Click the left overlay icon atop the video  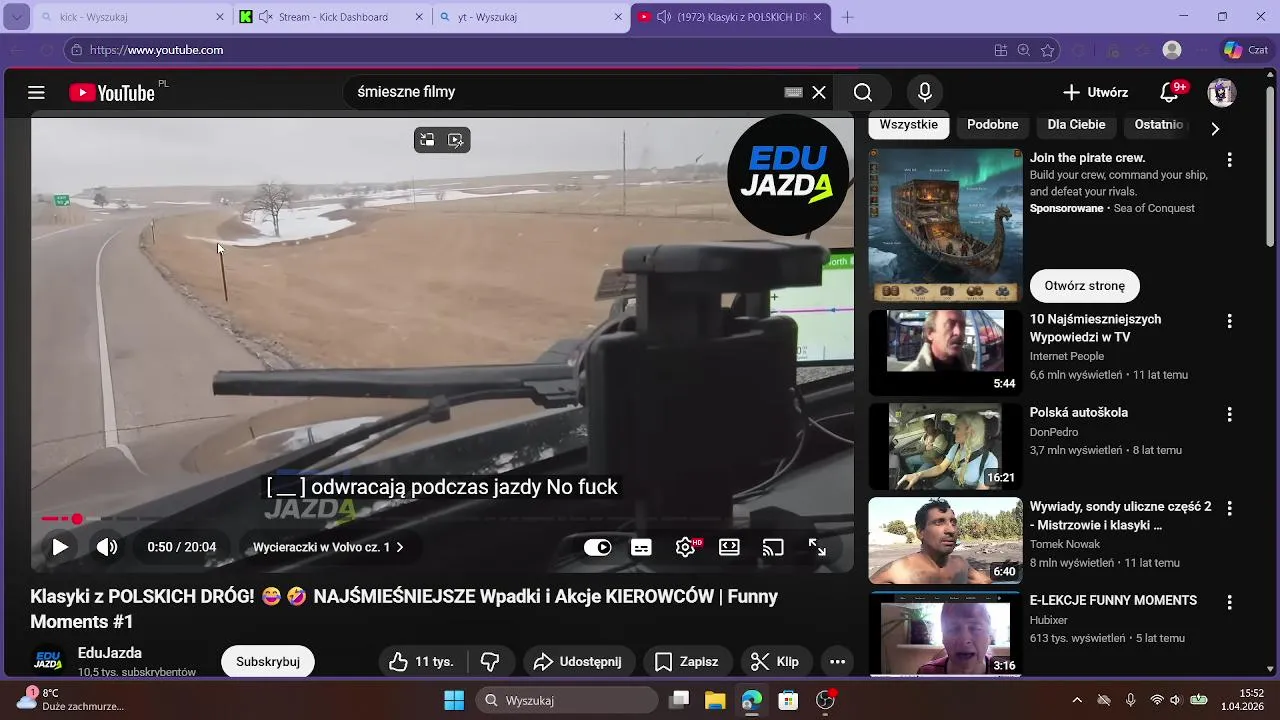click(427, 140)
